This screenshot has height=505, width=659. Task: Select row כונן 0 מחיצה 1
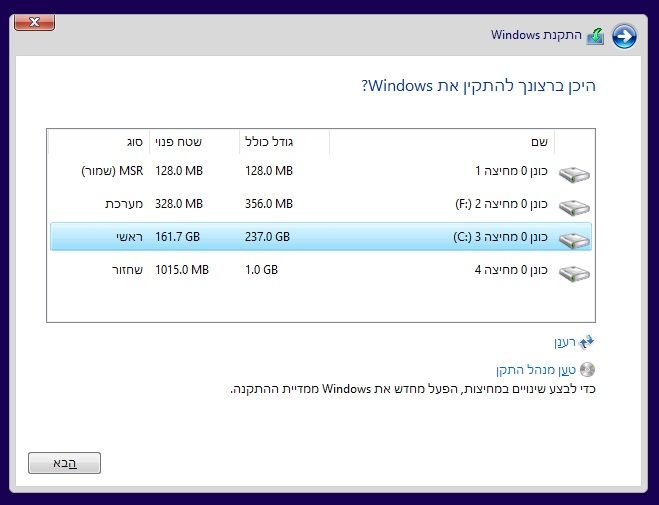tap(321, 171)
